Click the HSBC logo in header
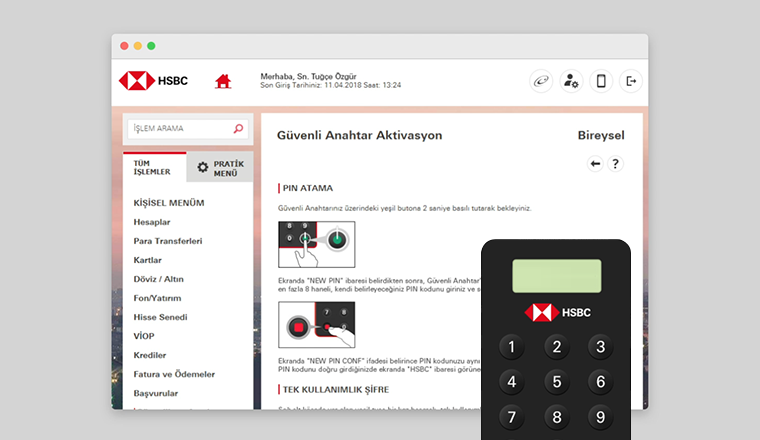Viewport: 760px width, 440px height. coord(153,81)
